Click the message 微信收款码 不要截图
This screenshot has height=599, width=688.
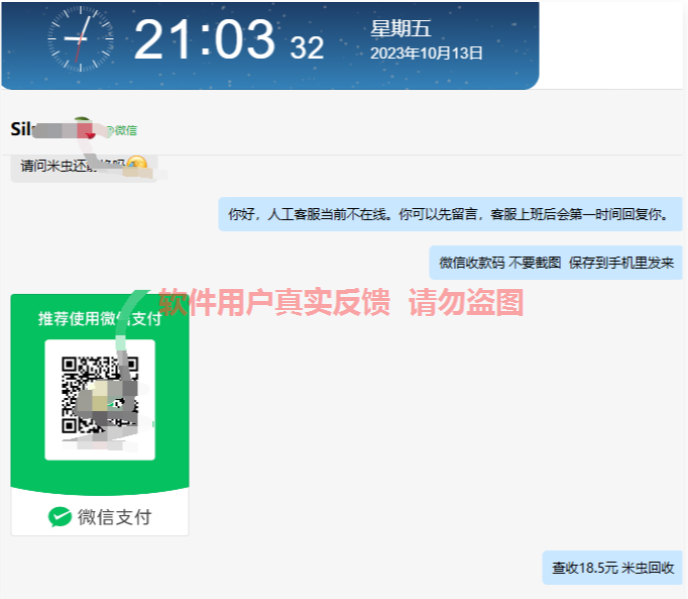pos(556,262)
